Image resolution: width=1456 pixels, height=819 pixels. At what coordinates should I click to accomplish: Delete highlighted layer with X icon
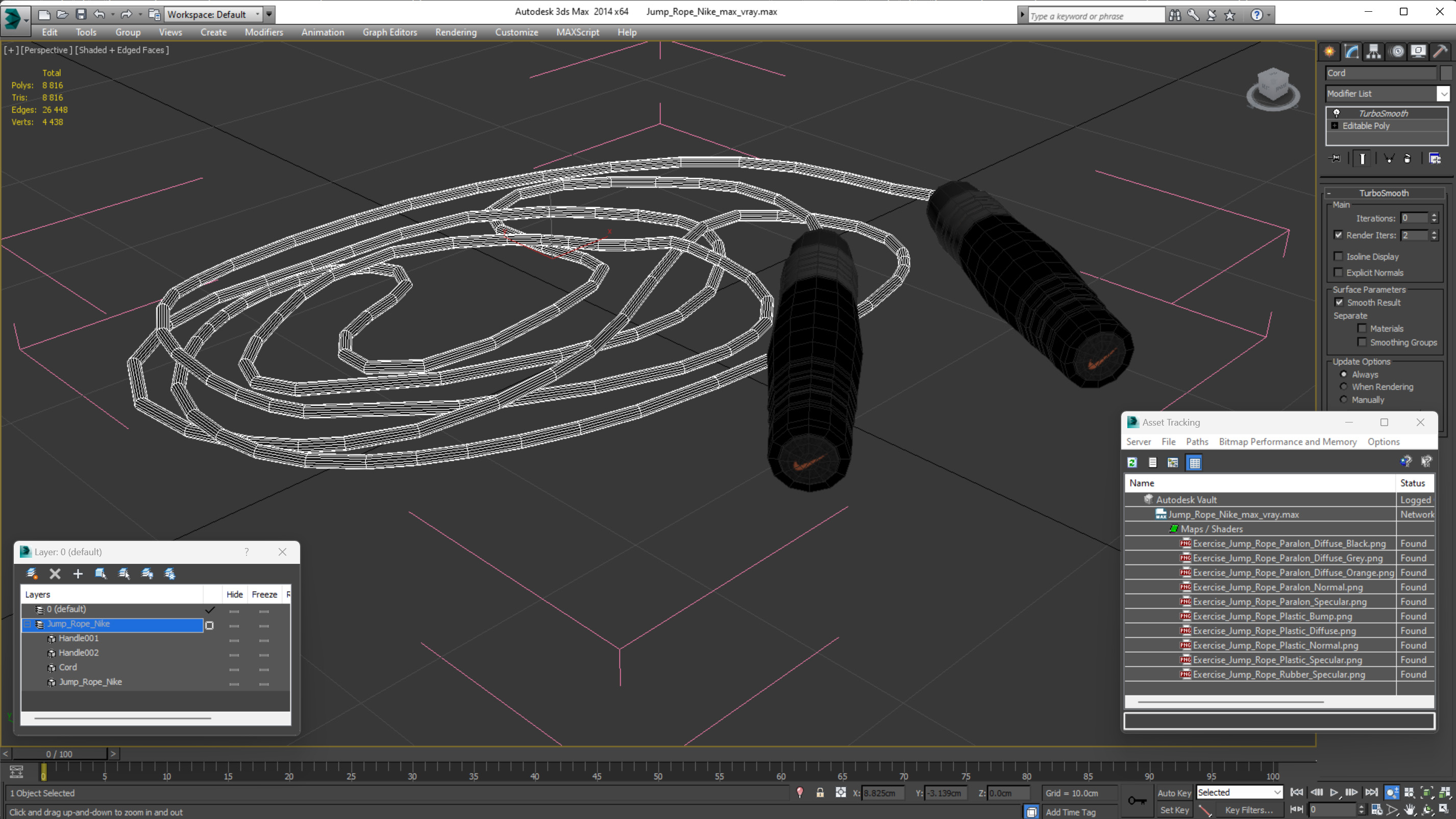click(x=55, y=574)
